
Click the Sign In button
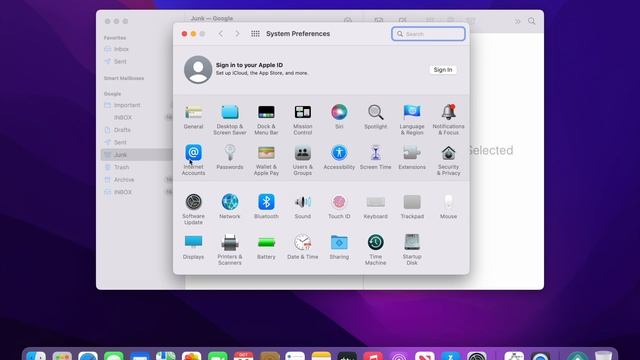pyautogui.click(x=443, y=70)
